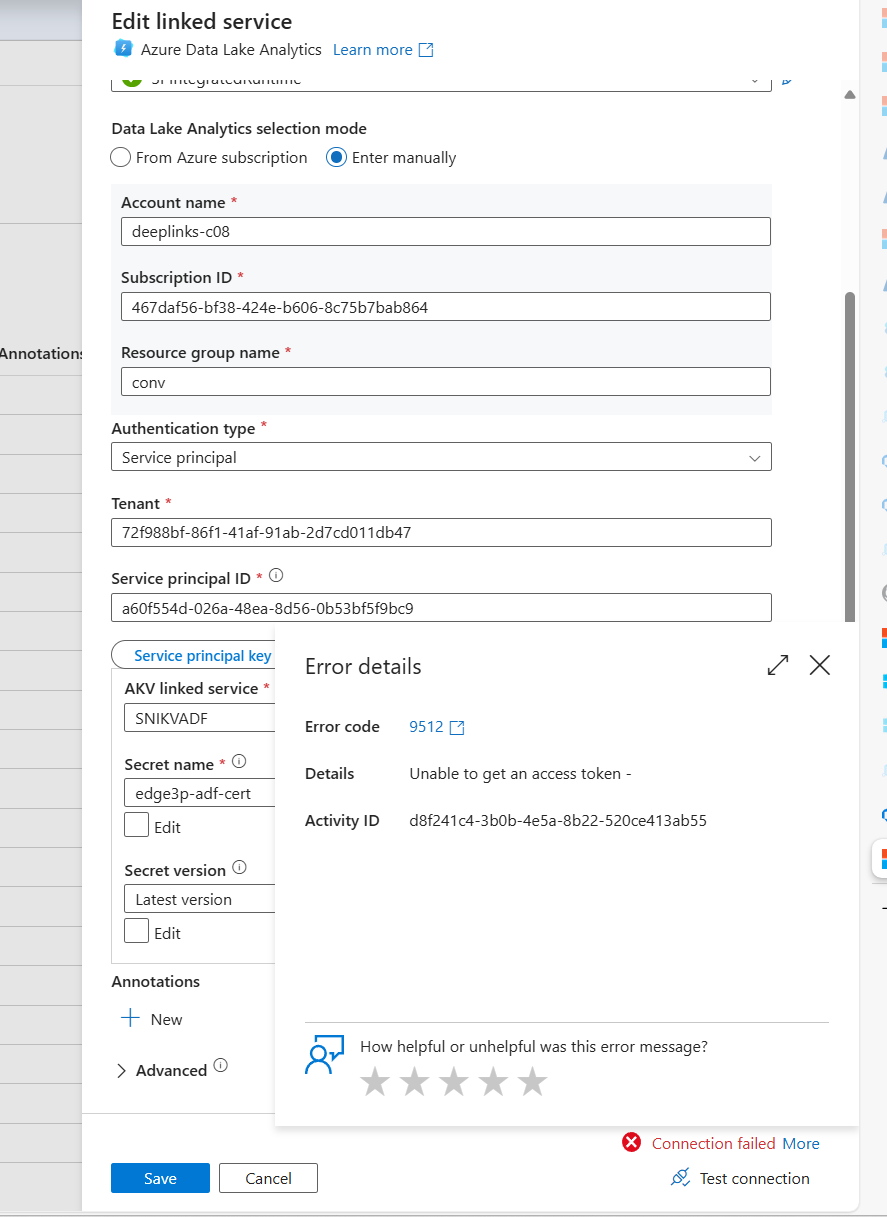Screen dimensions: 887x1217
Task: Open error code 9512 external link icon
Action: pyautogui.click(x=457, y=728)
